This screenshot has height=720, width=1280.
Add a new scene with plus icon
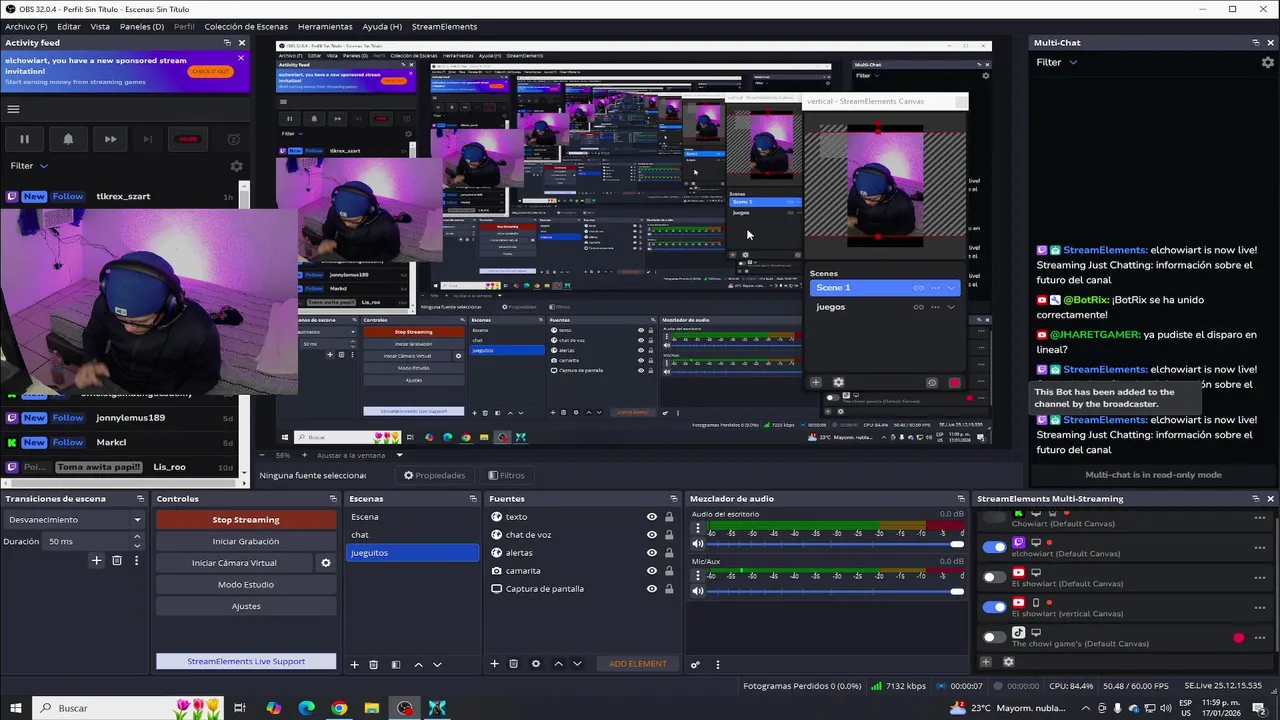click(354, 664)
